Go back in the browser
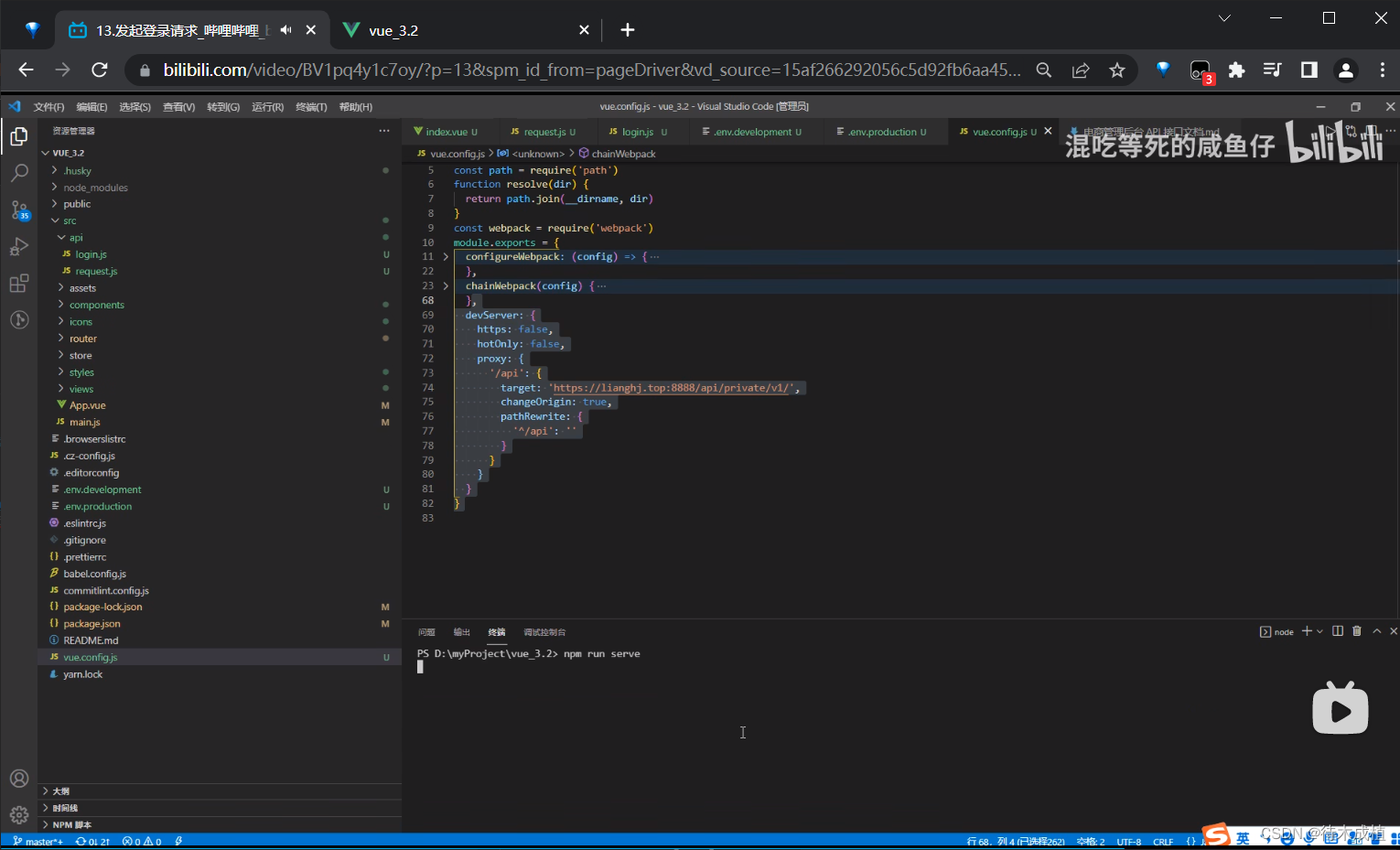 pos(26,70)
